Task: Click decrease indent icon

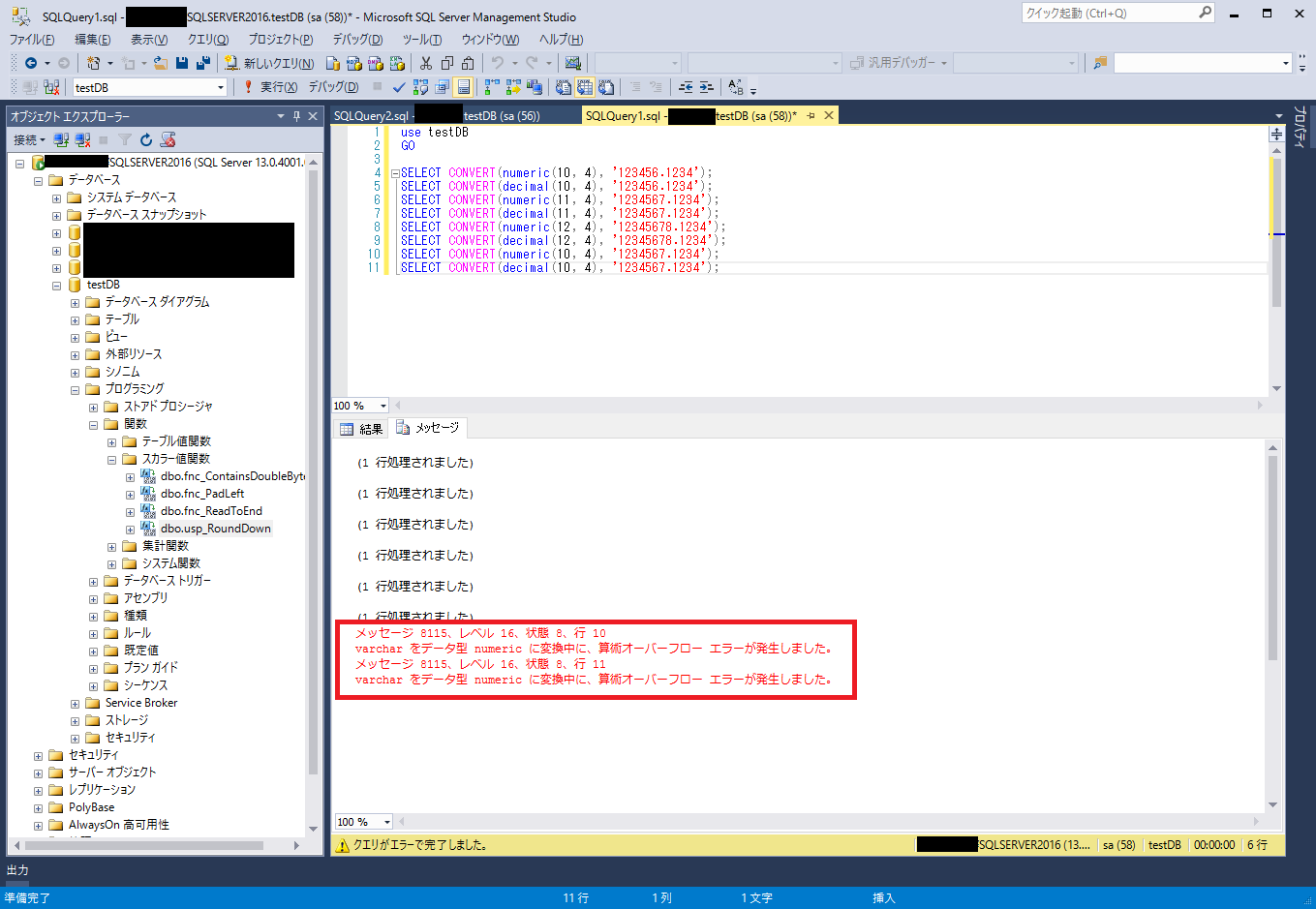Action: 686,87
